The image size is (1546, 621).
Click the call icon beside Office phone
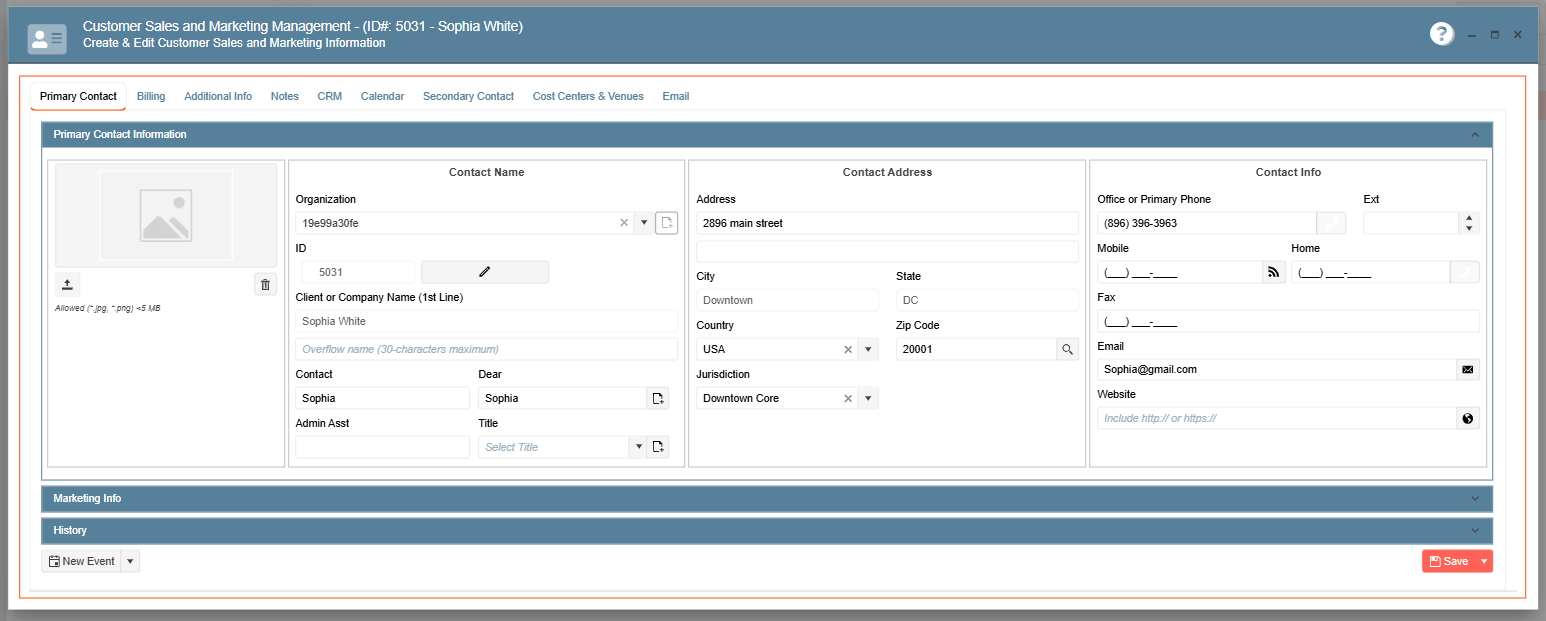(1331, 223)
